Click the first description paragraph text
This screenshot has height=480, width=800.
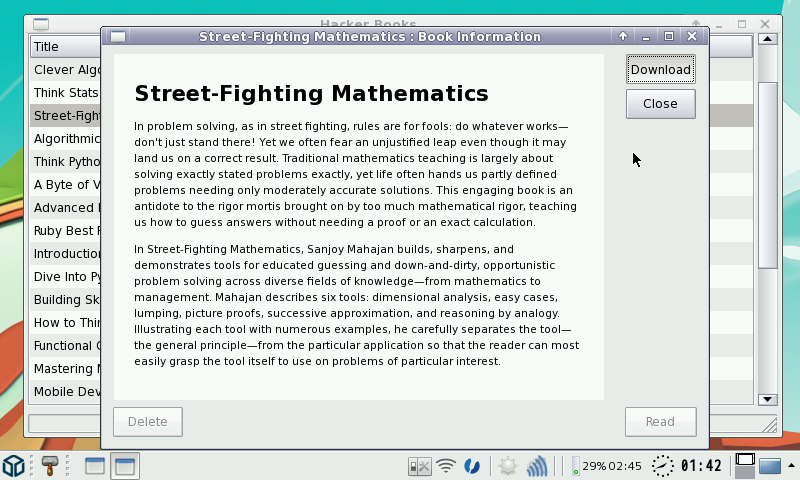click(356, 174)
